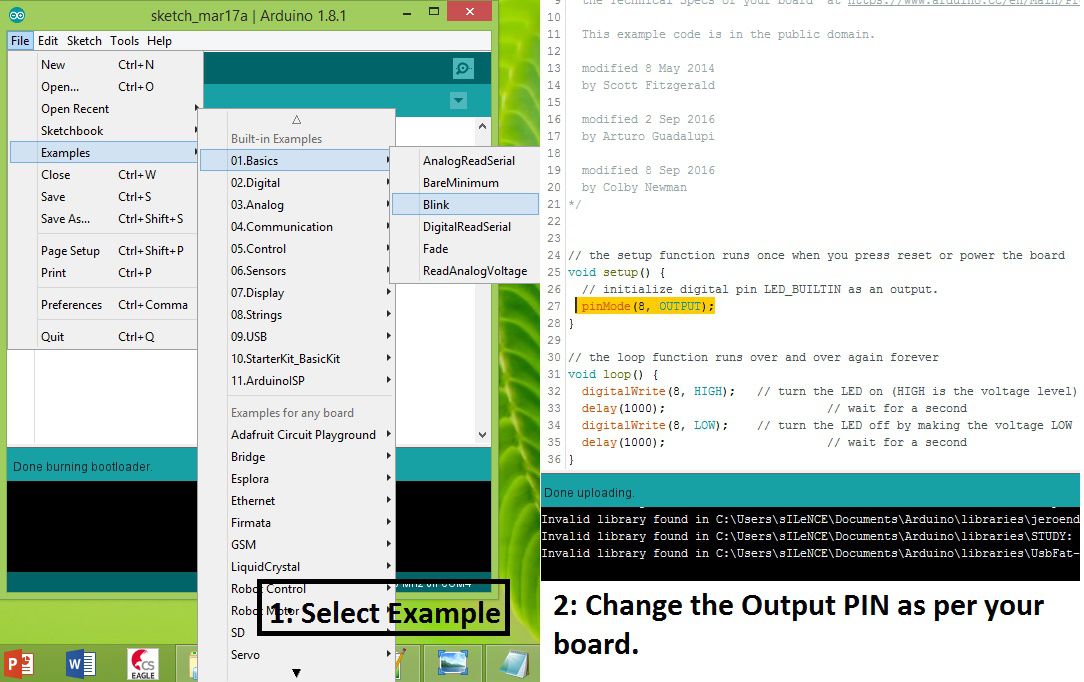This screenshot has height=682, width=1084.
Task: Expand the Ethernet examples
Action: 297,501
